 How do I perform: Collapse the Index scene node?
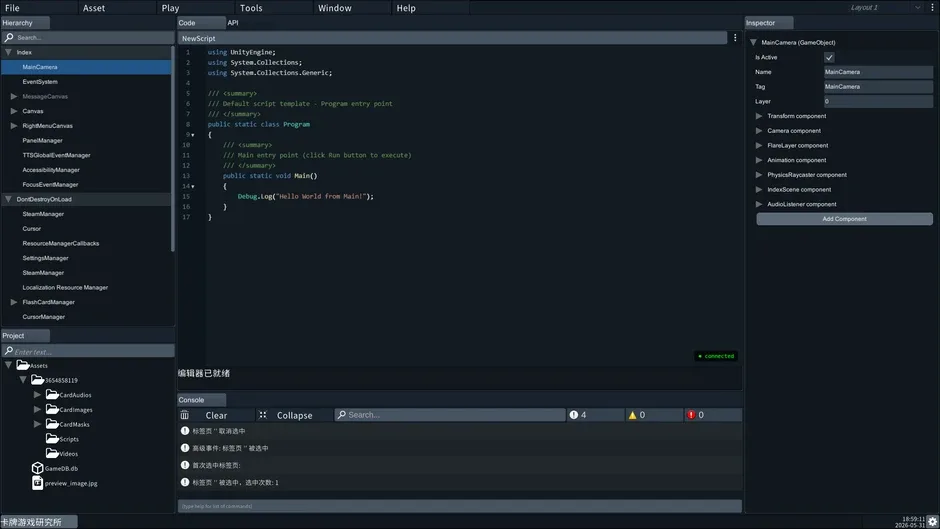(8, 52)
